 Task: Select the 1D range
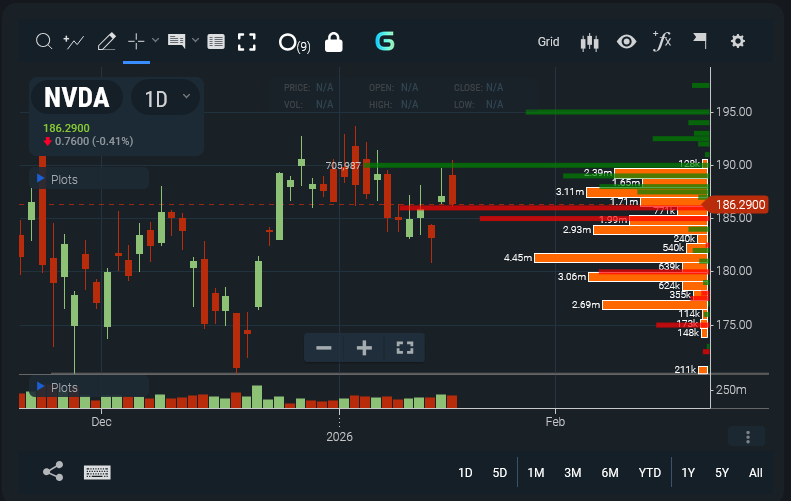coord(465,473)
